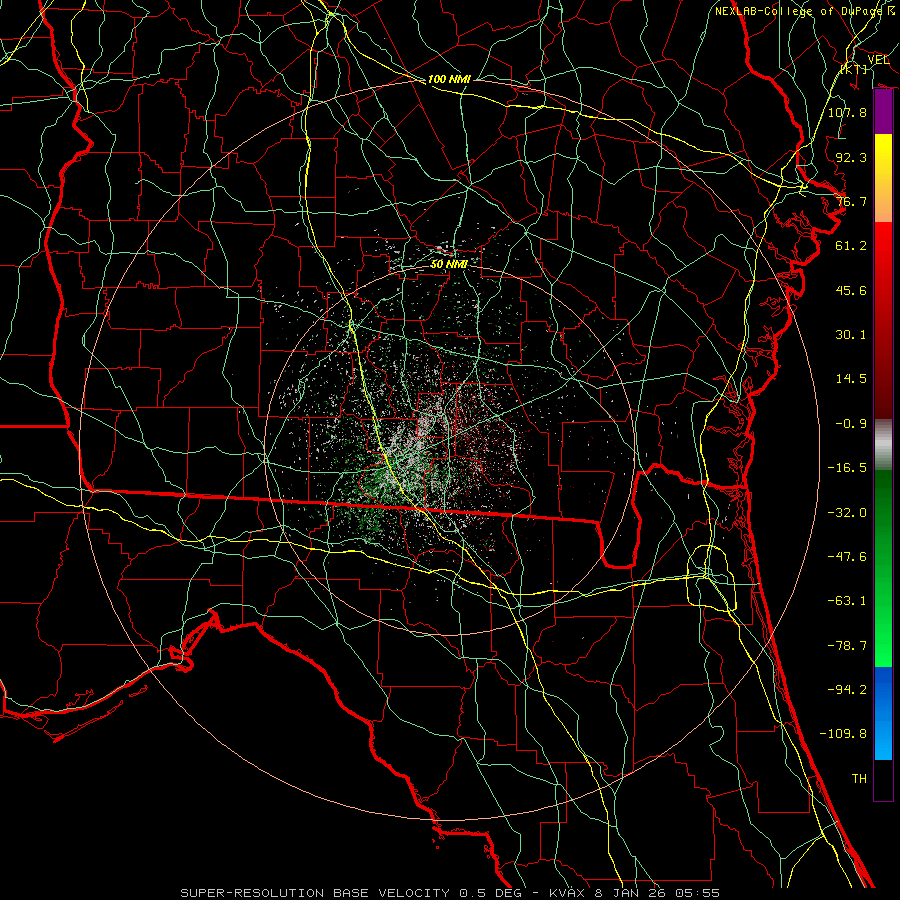Viewport: 900px width, 900px height.
Task: Pick the purple segment of the velocity color bar
Action: (883, 112)
